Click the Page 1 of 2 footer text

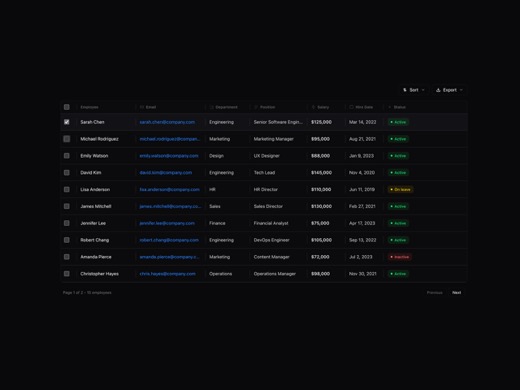[87, 293]
